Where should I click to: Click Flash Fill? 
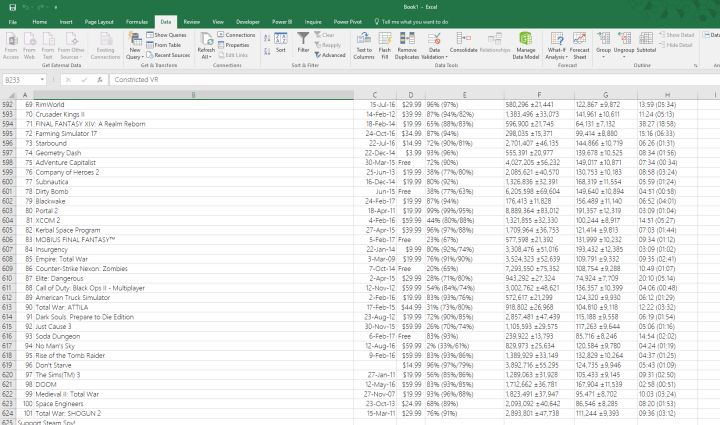coord(385,46)
